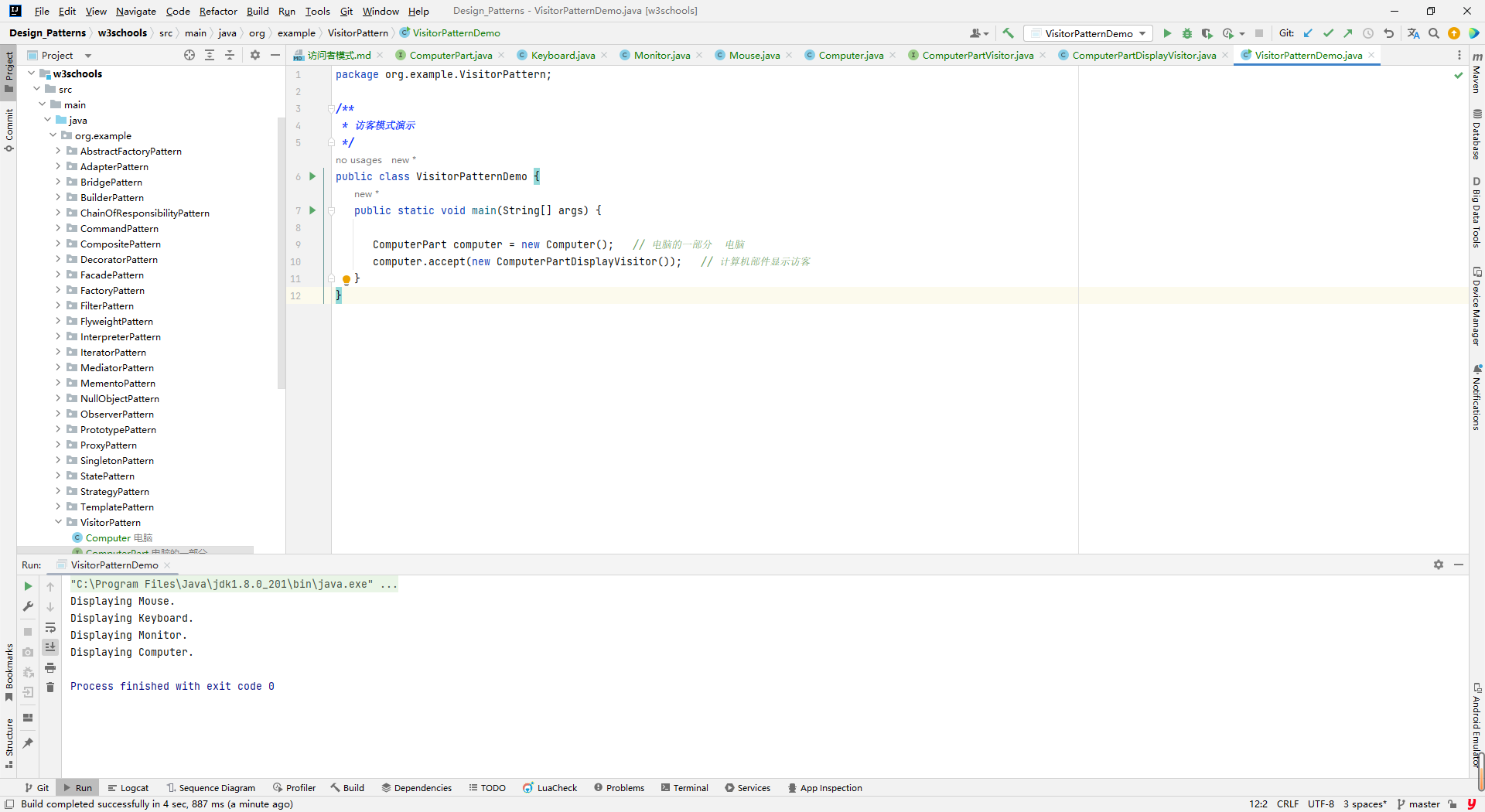This screenshot has width=1485, height=812.
Task: Click the Build Project hammer icon
Action: 1008,33
